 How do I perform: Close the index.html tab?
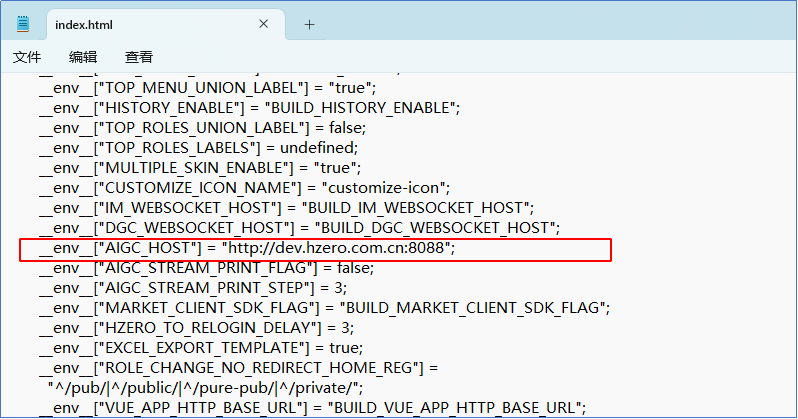(x=263, y=24)
